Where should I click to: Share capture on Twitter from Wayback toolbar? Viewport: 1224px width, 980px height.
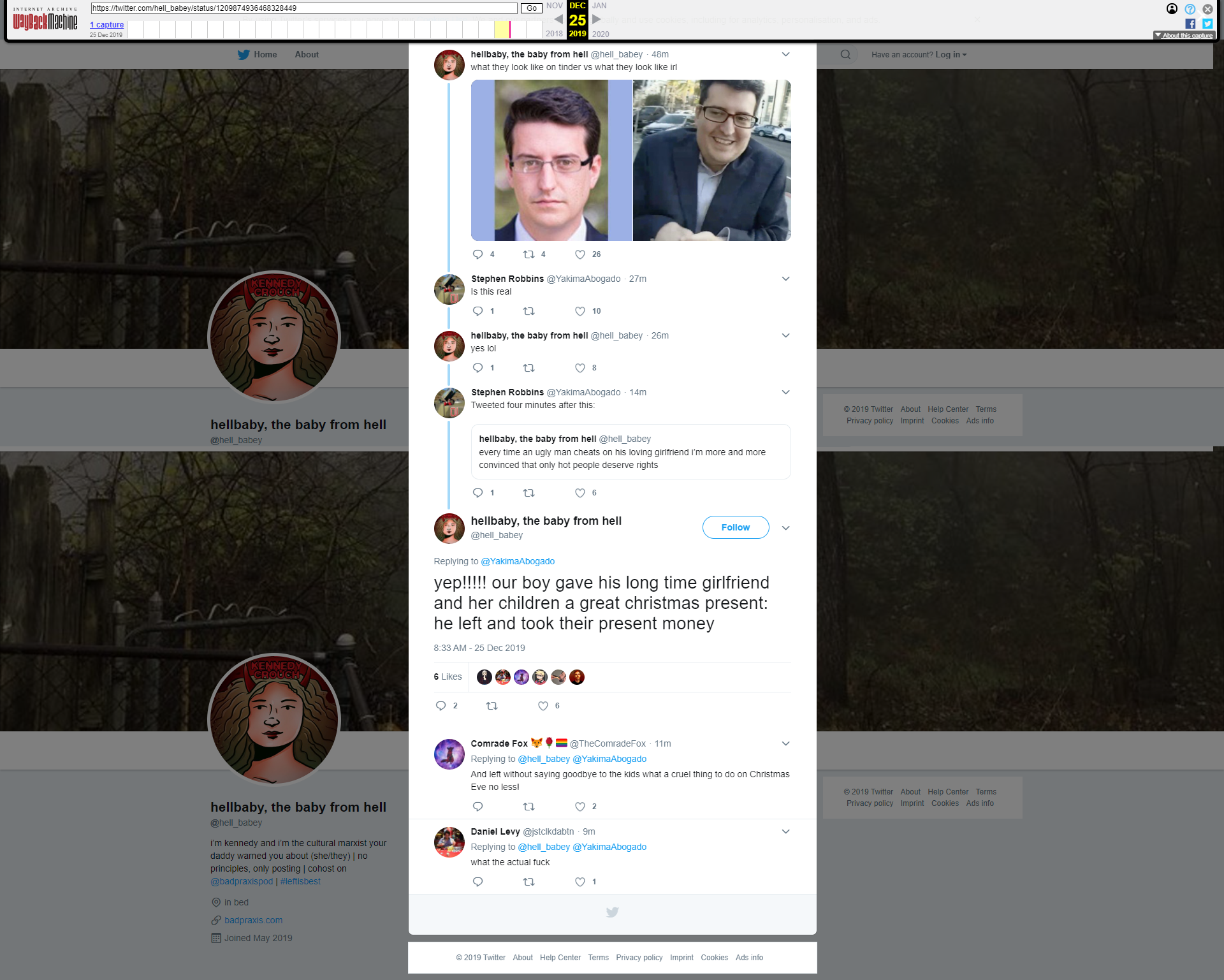point(1207,24)
